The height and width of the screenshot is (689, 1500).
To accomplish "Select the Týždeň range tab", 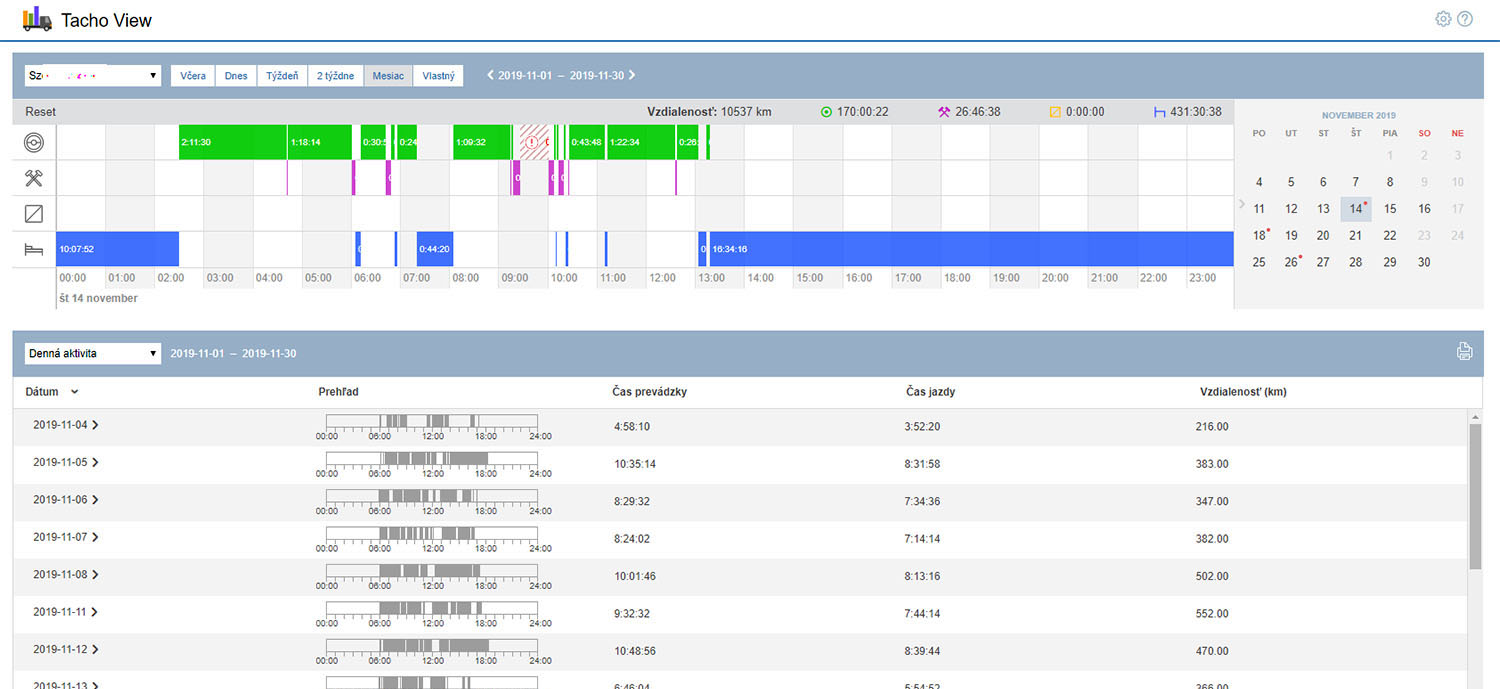I will tap(282, 75).
